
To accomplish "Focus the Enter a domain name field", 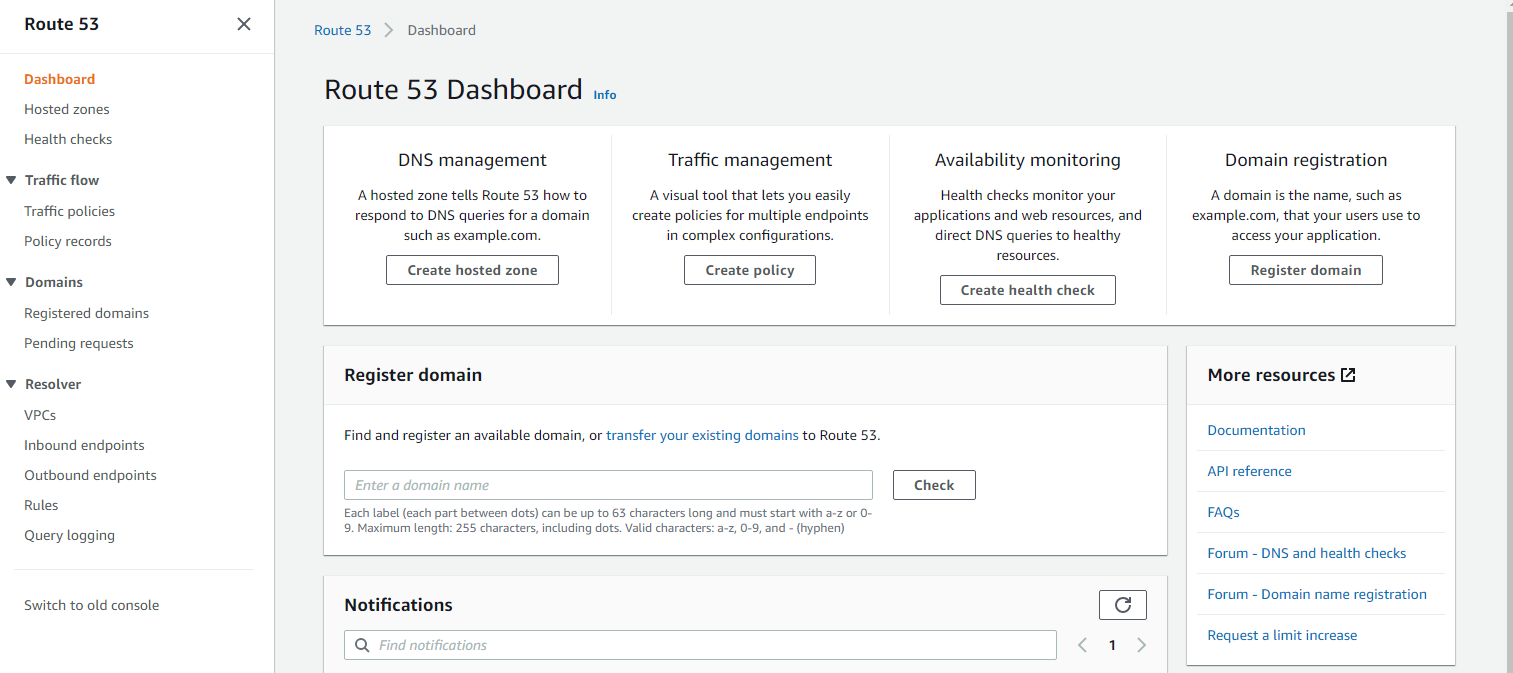I will coord(608,485).
